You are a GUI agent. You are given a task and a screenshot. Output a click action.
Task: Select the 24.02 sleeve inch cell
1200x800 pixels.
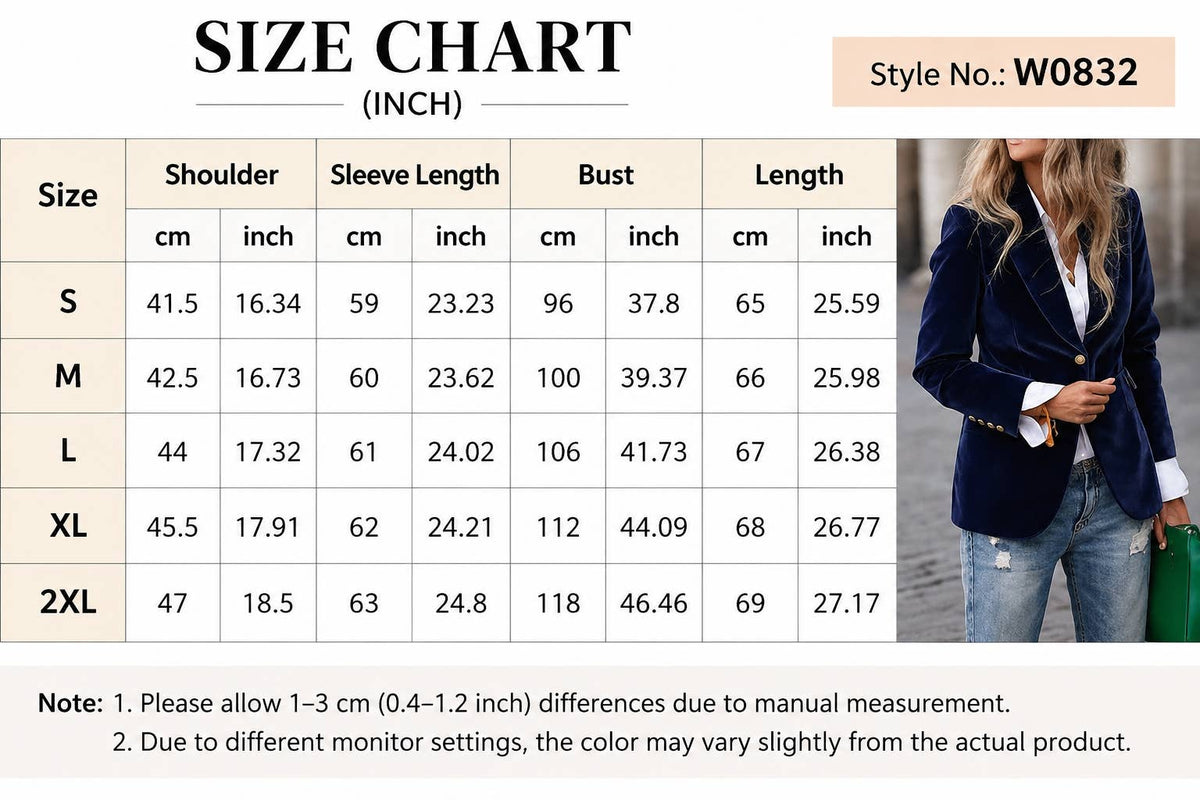click(461, 452)
